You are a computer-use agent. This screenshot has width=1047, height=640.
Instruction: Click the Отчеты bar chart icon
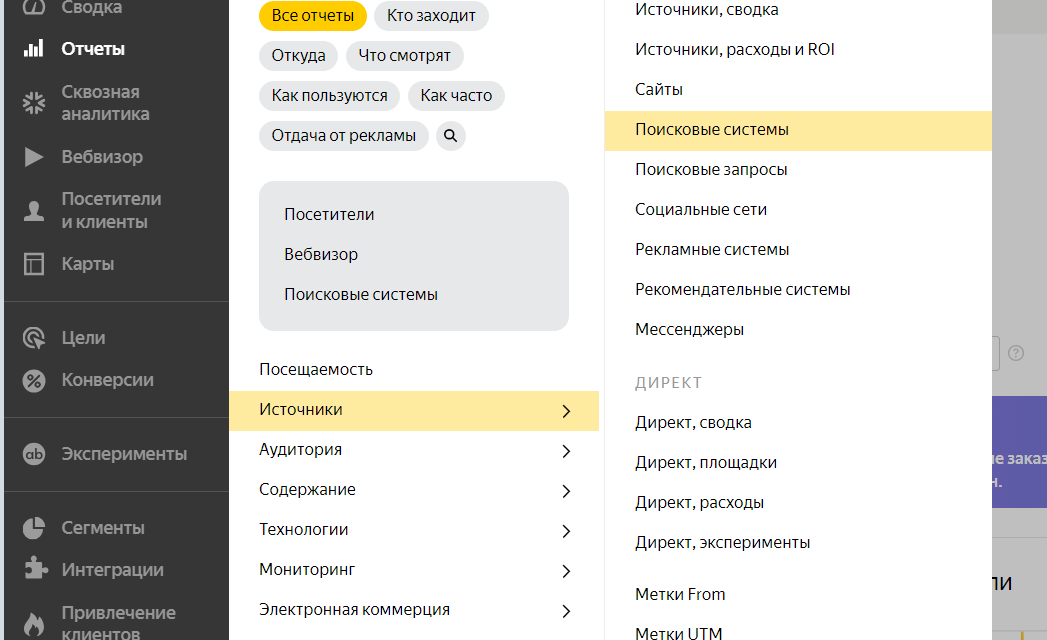point(34,49)
